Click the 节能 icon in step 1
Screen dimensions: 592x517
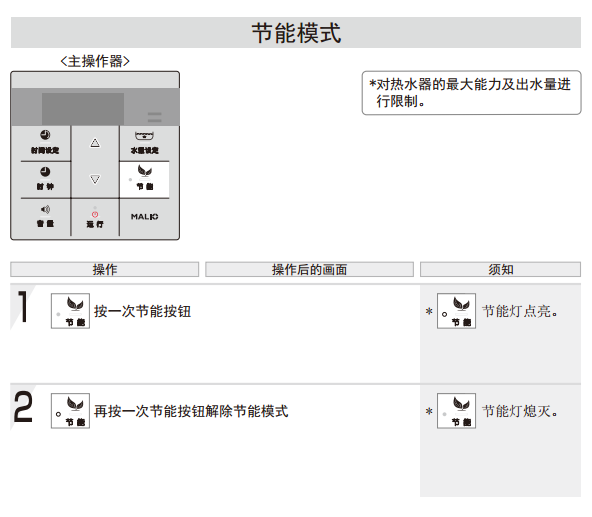click(70, 311)
